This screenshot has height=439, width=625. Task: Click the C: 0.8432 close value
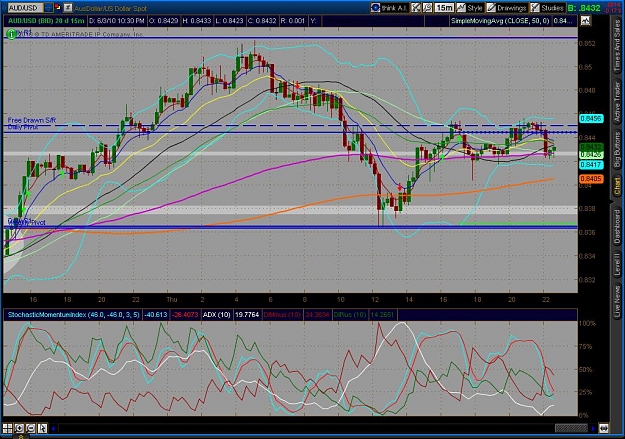(x=262, y=21)
